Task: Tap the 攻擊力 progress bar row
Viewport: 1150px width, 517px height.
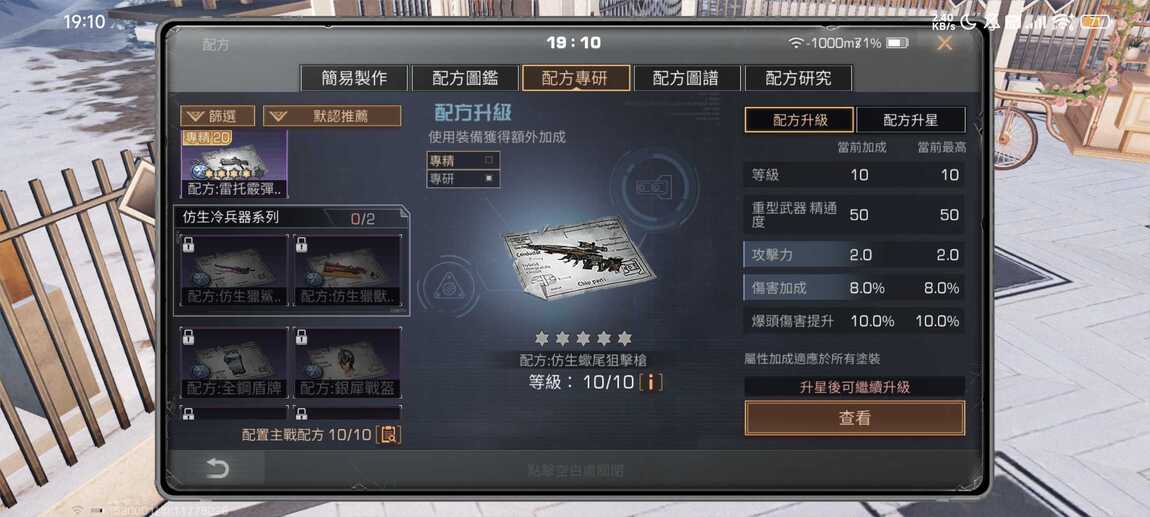Action: [854, 254]
